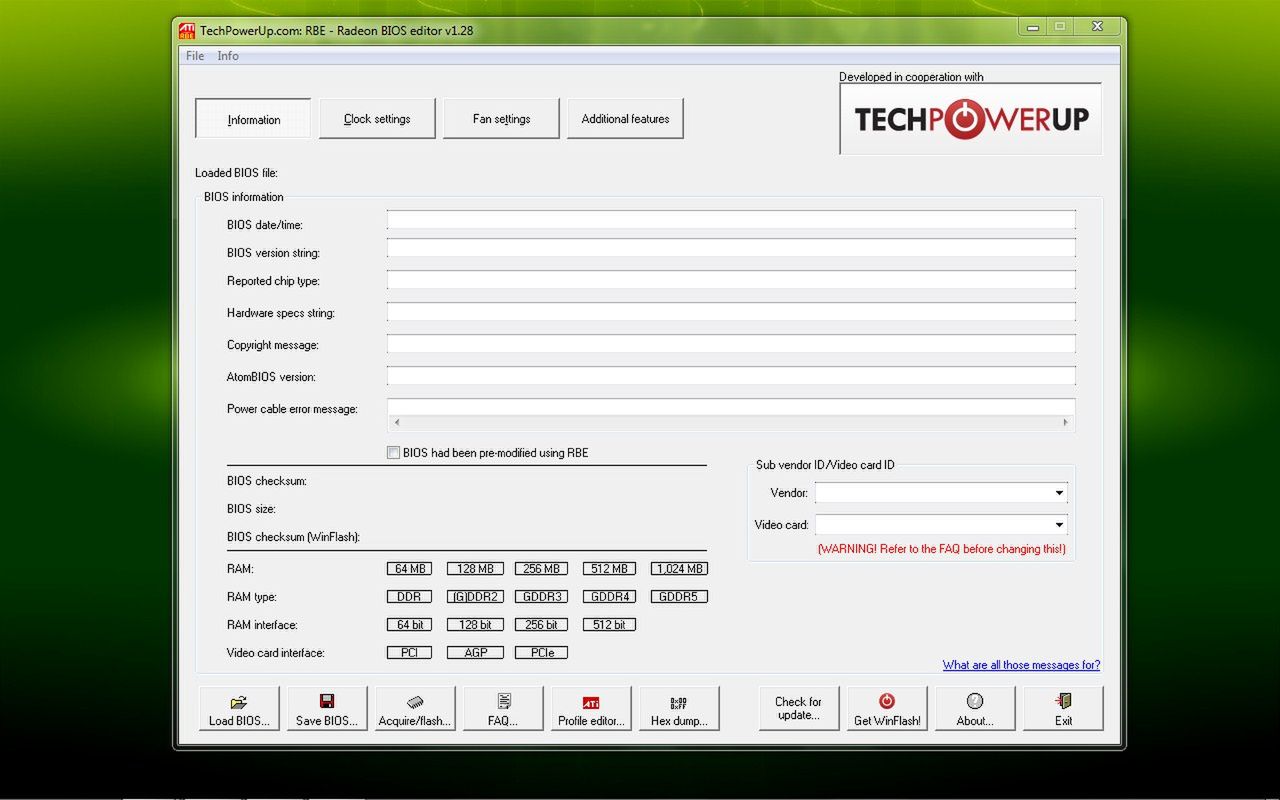Click the ATI application icon in title bar
Viewport: 1280px width, 800px height.
(x=187, y=30)
